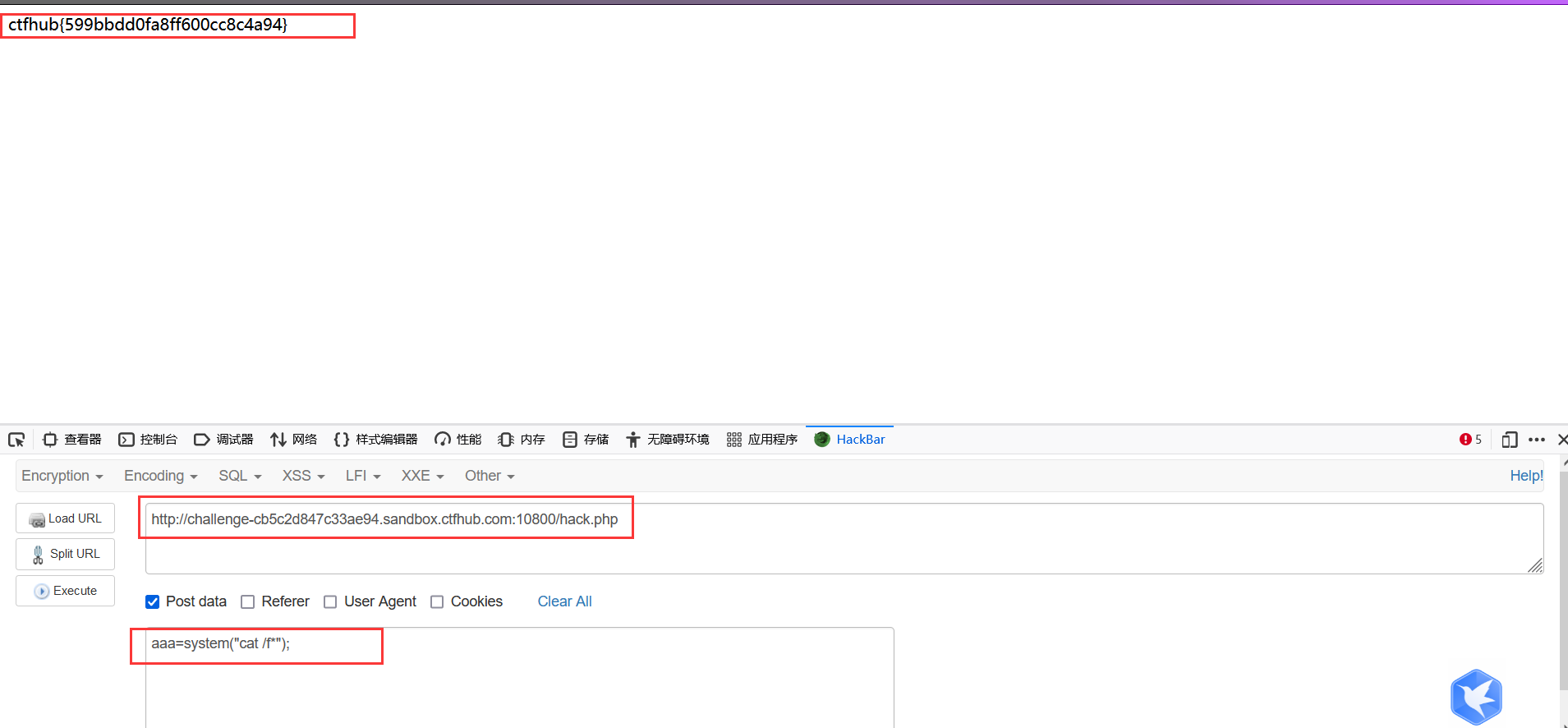Click the ctfhub flag text on page

pyautogui.click(x=148, y=25)
